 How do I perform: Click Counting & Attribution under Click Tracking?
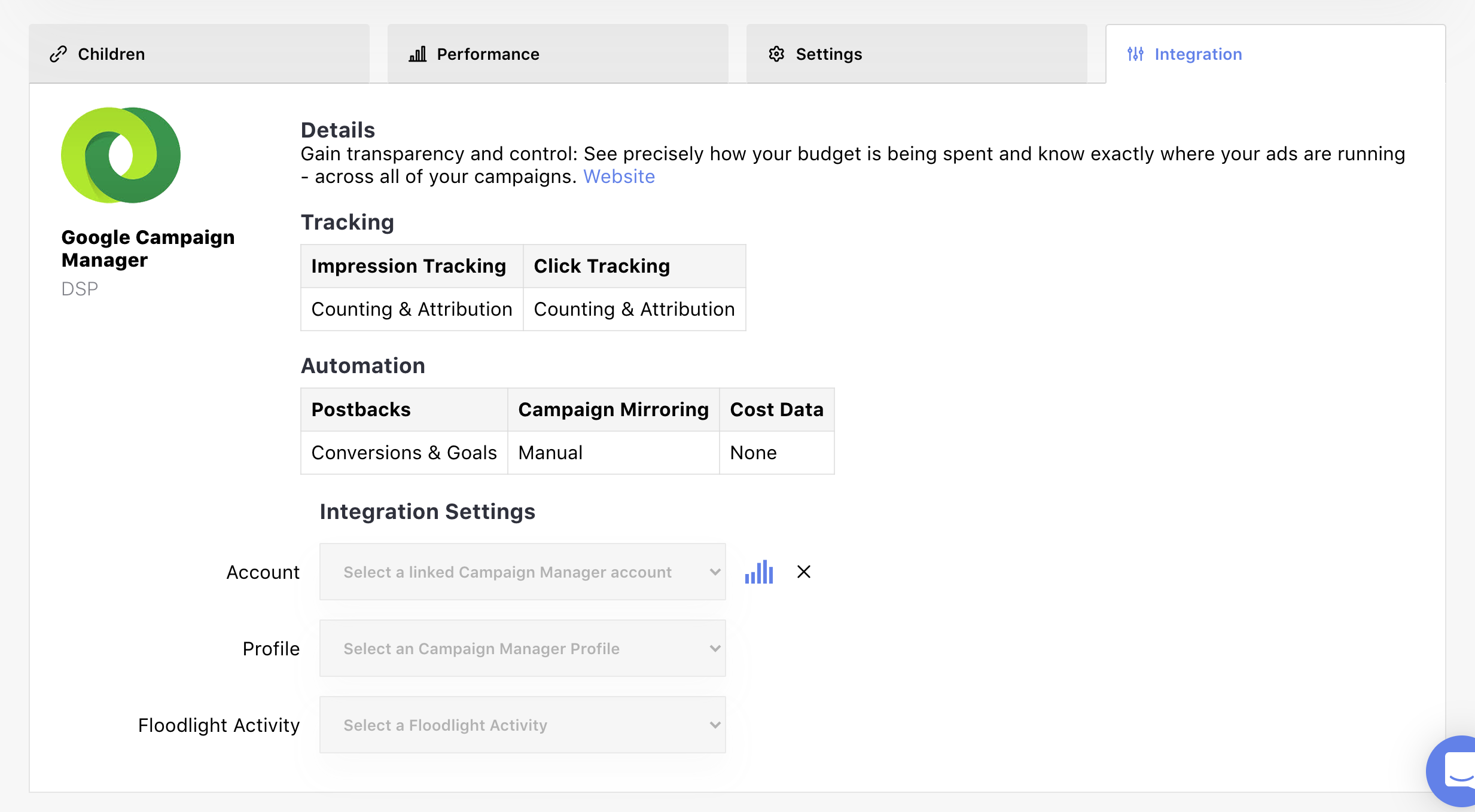[x=634, y=309]
